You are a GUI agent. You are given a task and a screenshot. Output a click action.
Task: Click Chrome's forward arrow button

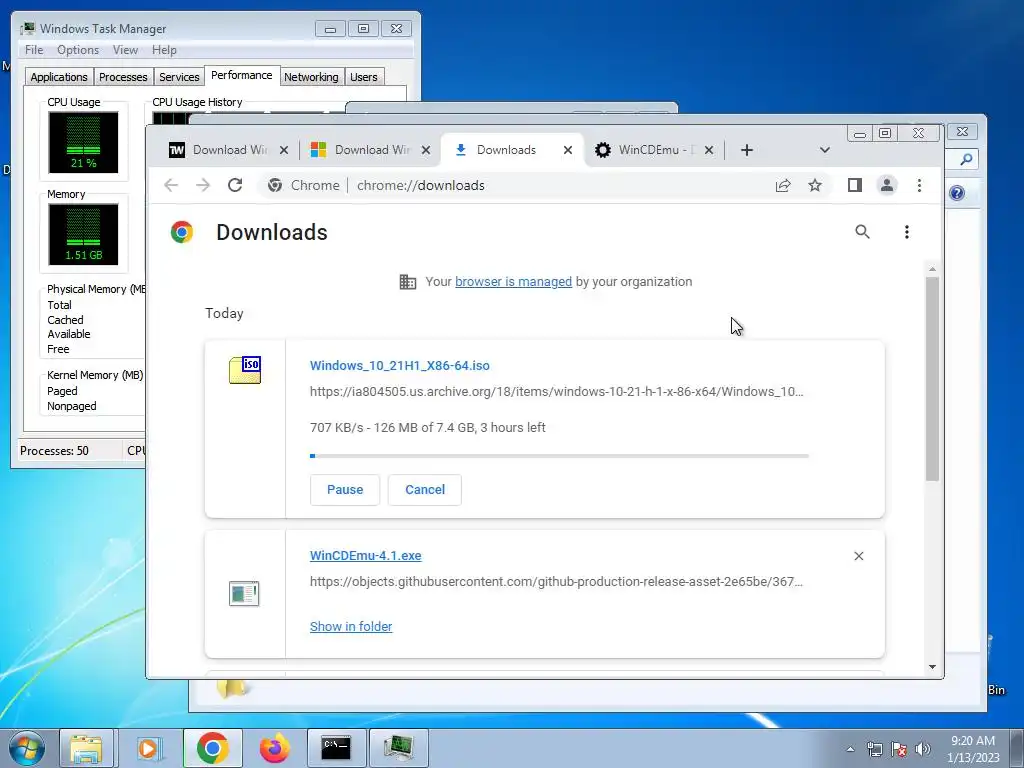(x=203, y=185)
